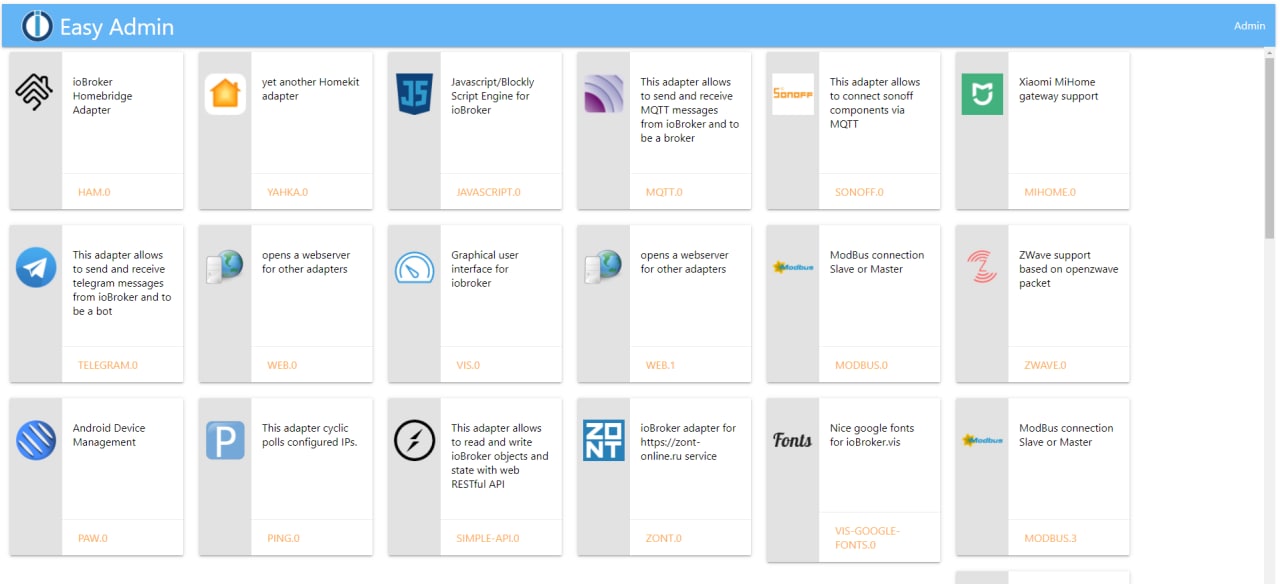Open the PAW.0 instance link
Screen dimensions: 1280x584
92,538
